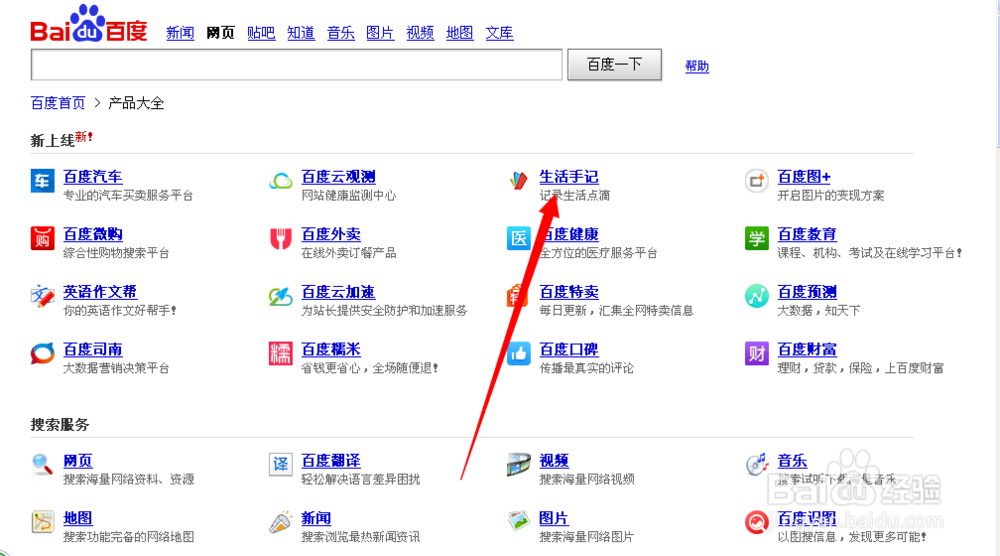Open the 百度教育 link
Screen dimensions: 1000x556
(x=807, y=234)
